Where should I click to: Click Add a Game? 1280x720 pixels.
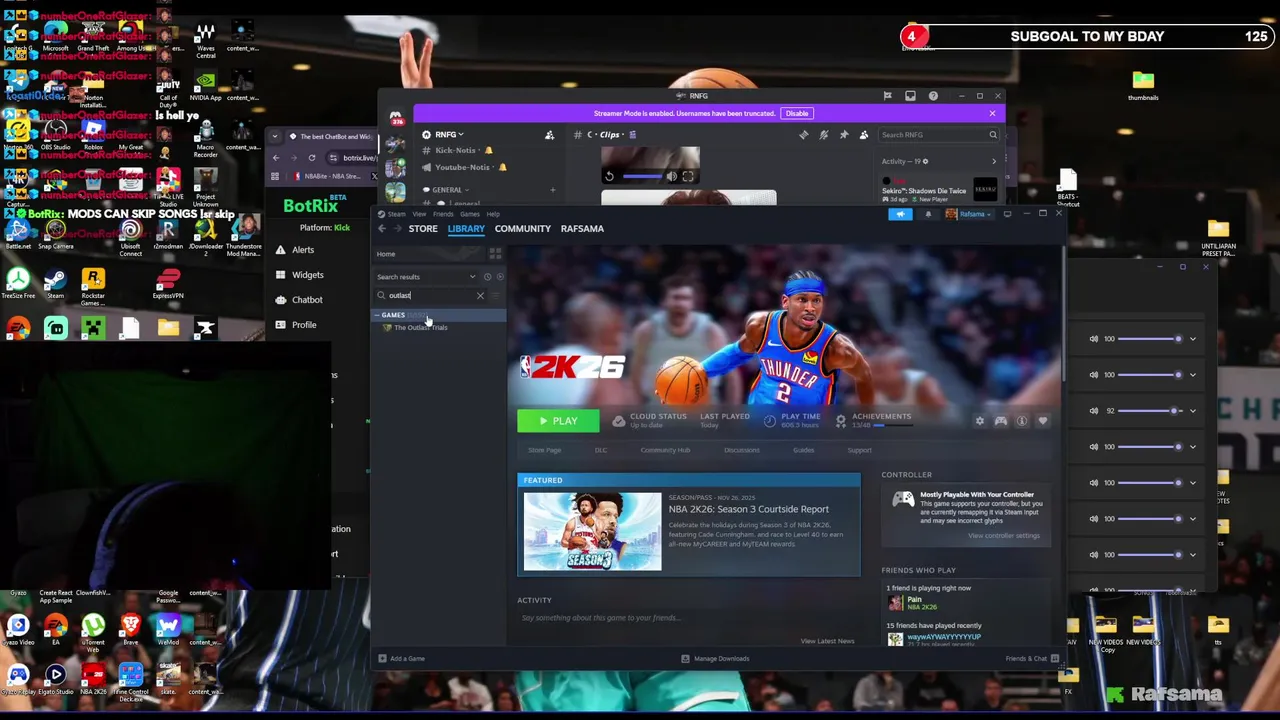[401, 659]
